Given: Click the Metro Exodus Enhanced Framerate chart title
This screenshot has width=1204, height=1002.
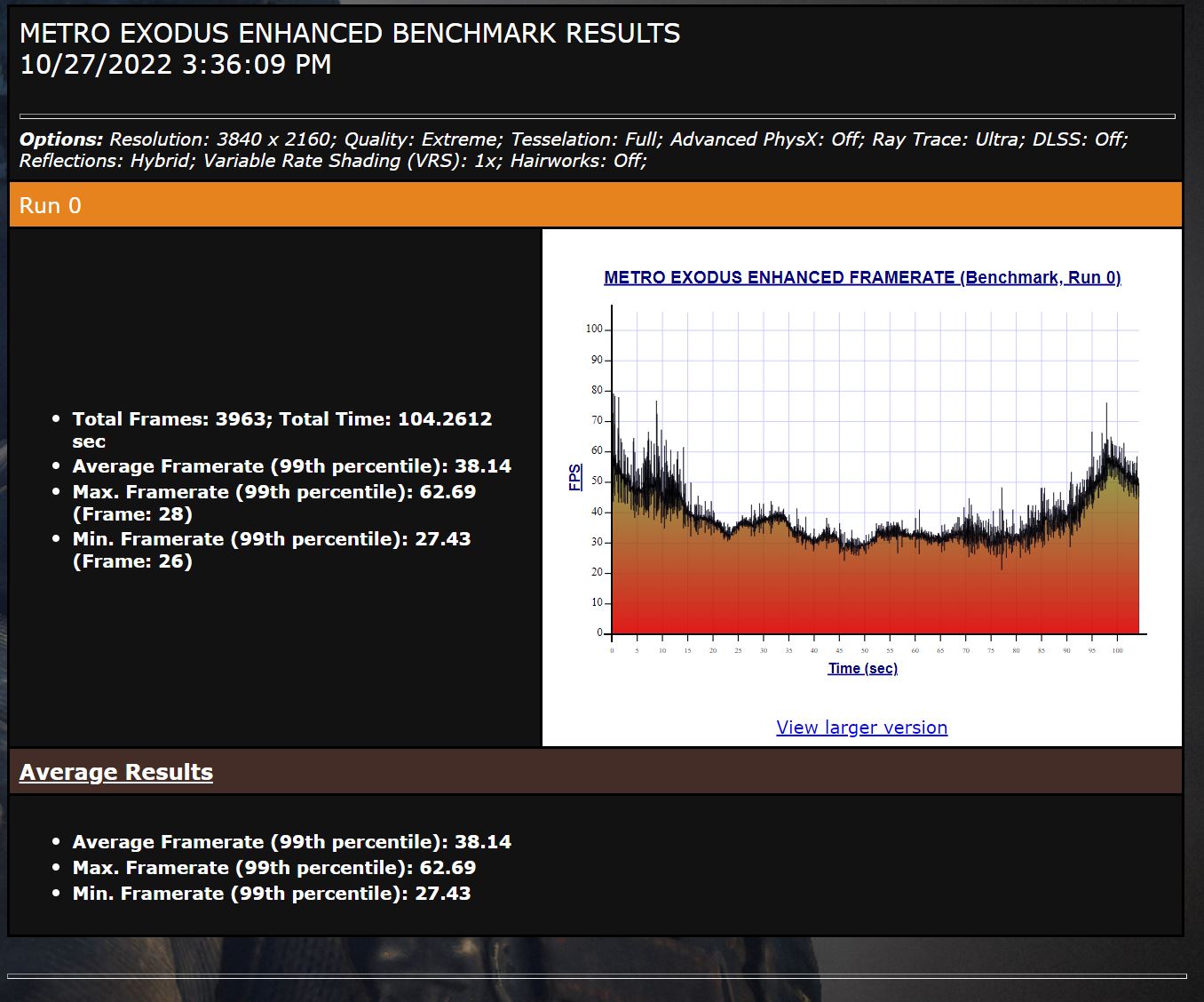Looking at the screenshot, I should click(862, 277).
